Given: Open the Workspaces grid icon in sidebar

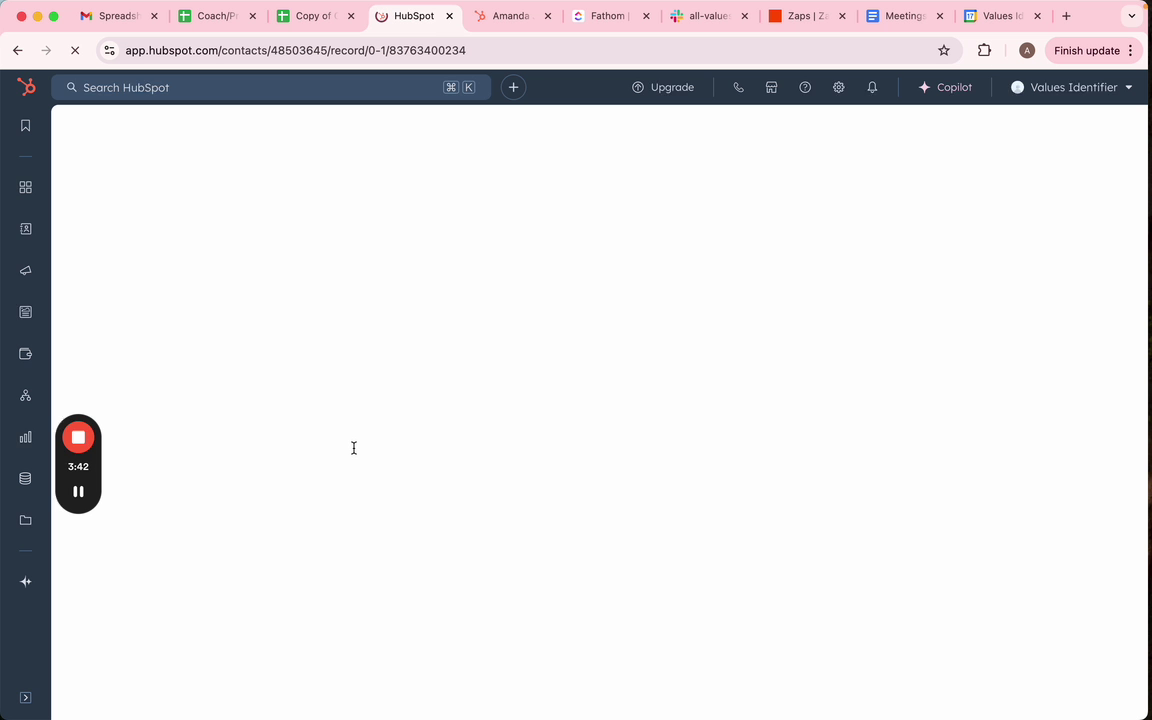Looking at the screenshot, I should point(26,187).
